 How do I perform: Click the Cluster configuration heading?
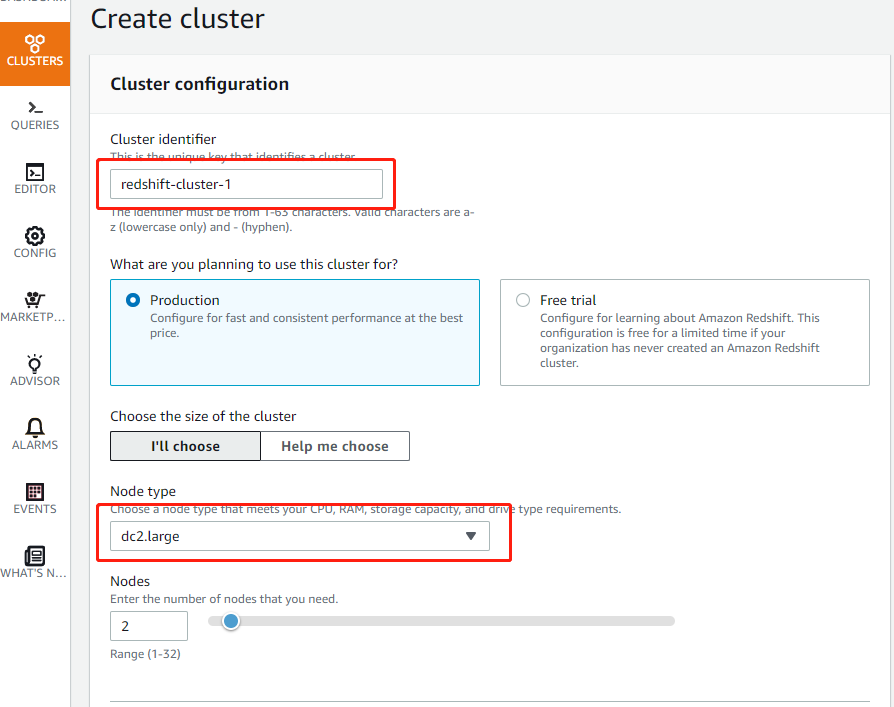[200, 84]
